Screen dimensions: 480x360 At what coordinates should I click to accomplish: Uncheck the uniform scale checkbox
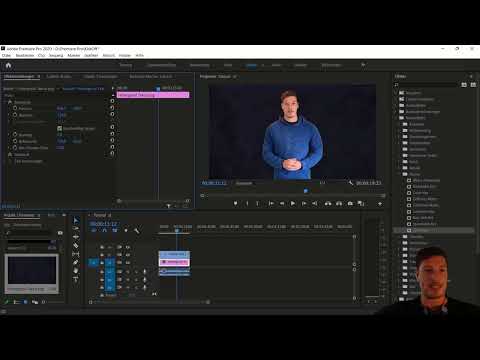tap(60, 128)
